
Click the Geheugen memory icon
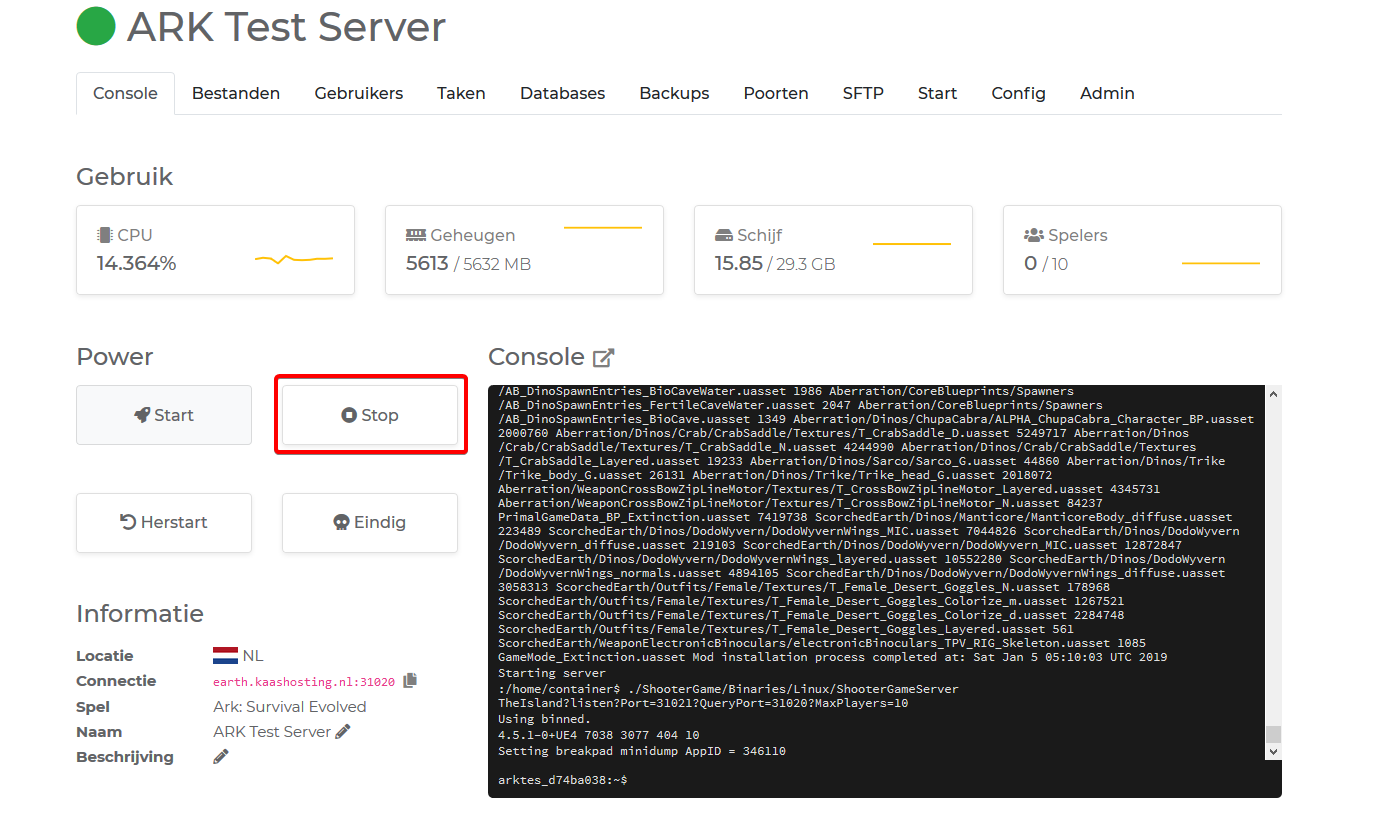click(415, 236)
